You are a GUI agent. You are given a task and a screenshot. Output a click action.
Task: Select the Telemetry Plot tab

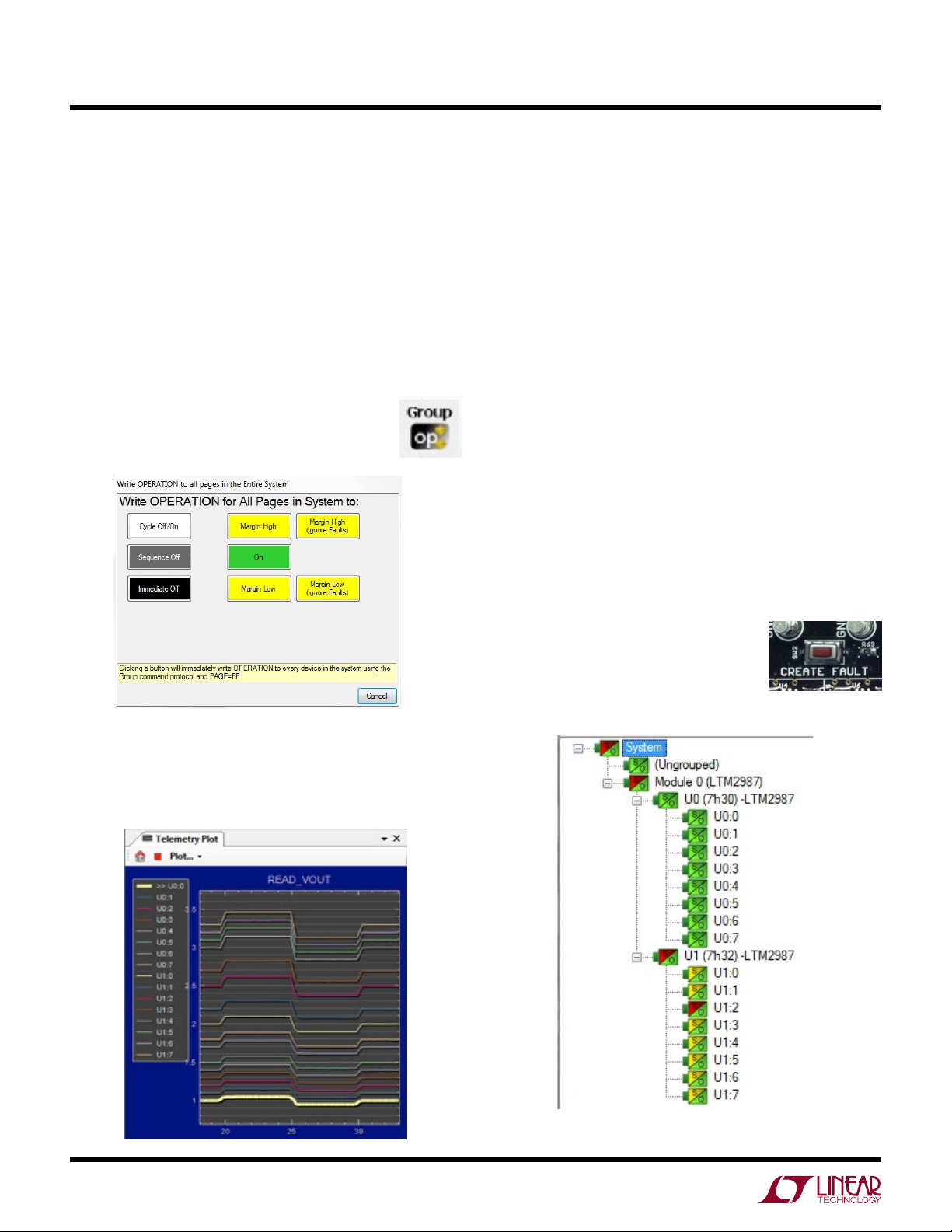[180, 839]
